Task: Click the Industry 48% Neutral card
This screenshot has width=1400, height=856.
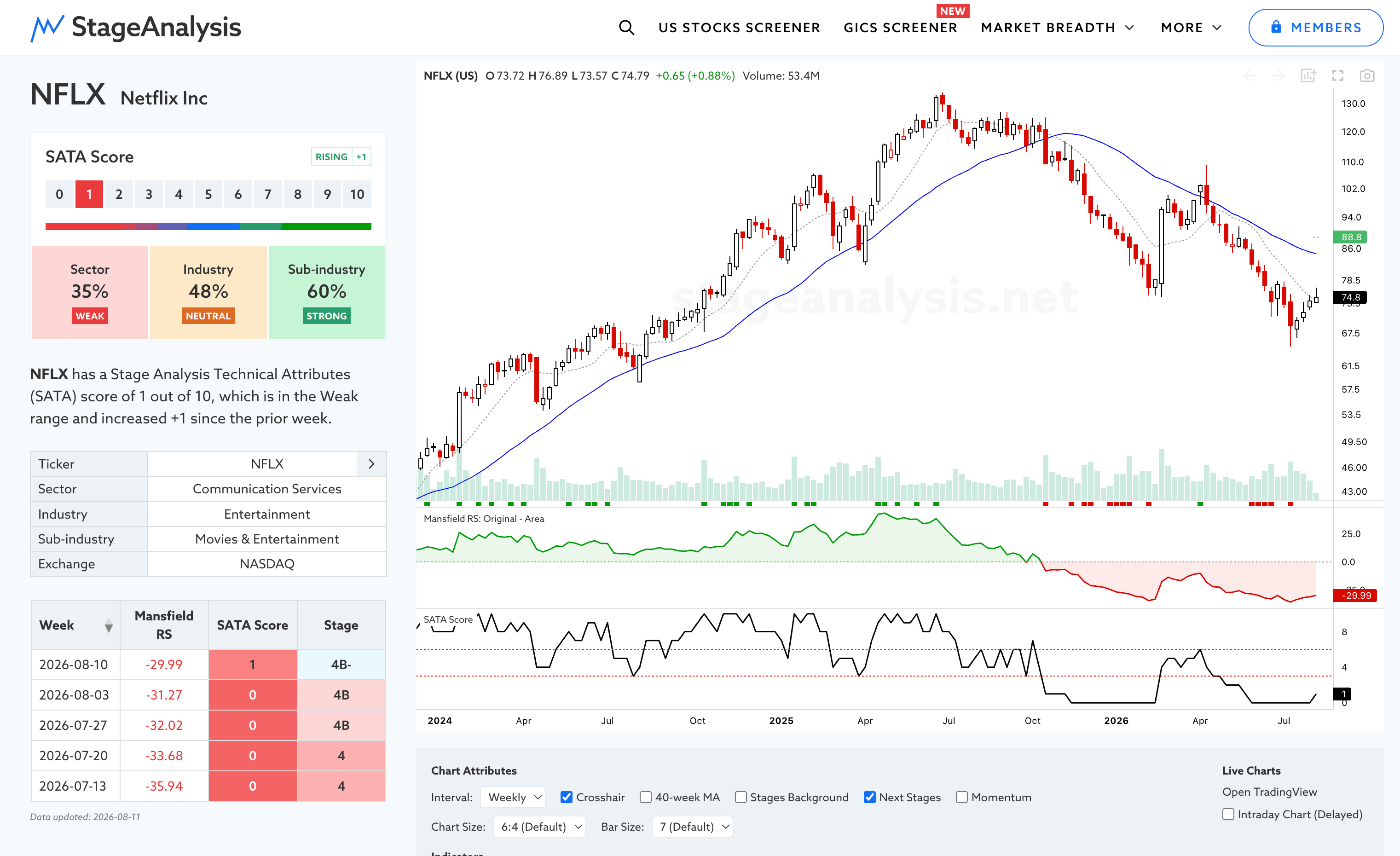Action: pyautogui.click(x=208, y=292)
